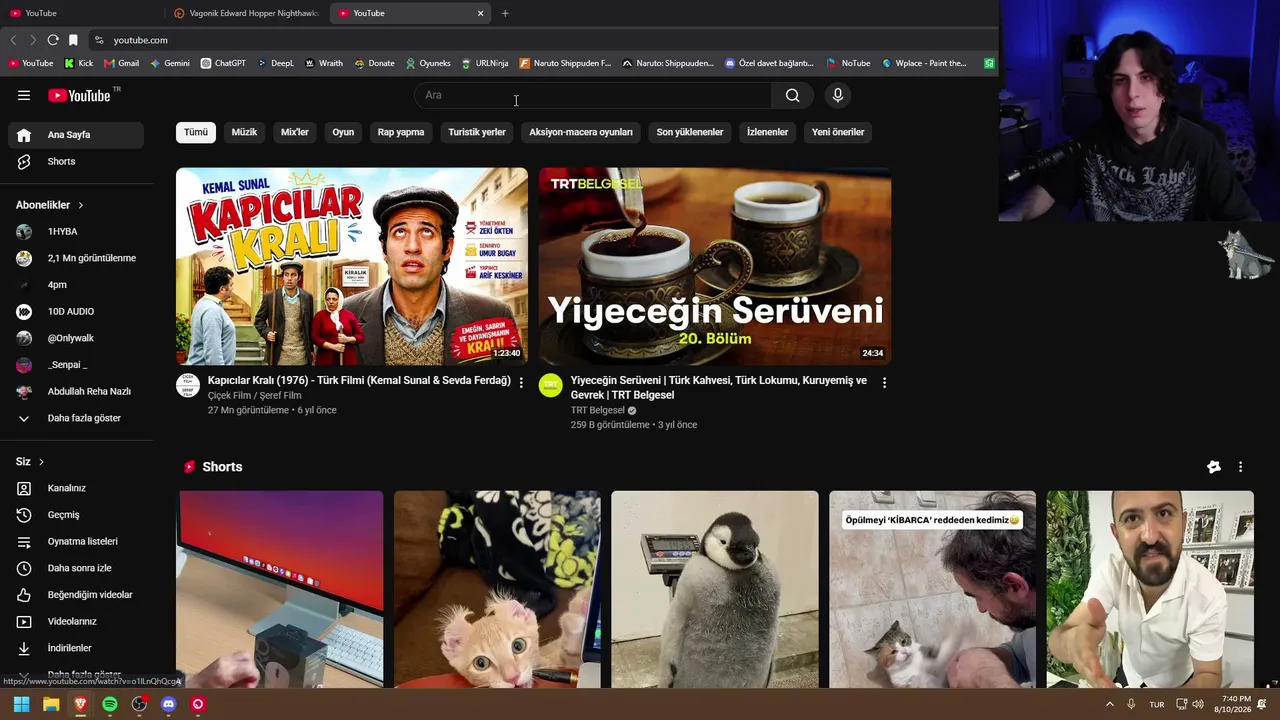The height and width of the screenshot is (720, 1280).
Task: Open options menu for Kapıcılar Kralı video
Action: click(x=521, y=383)
